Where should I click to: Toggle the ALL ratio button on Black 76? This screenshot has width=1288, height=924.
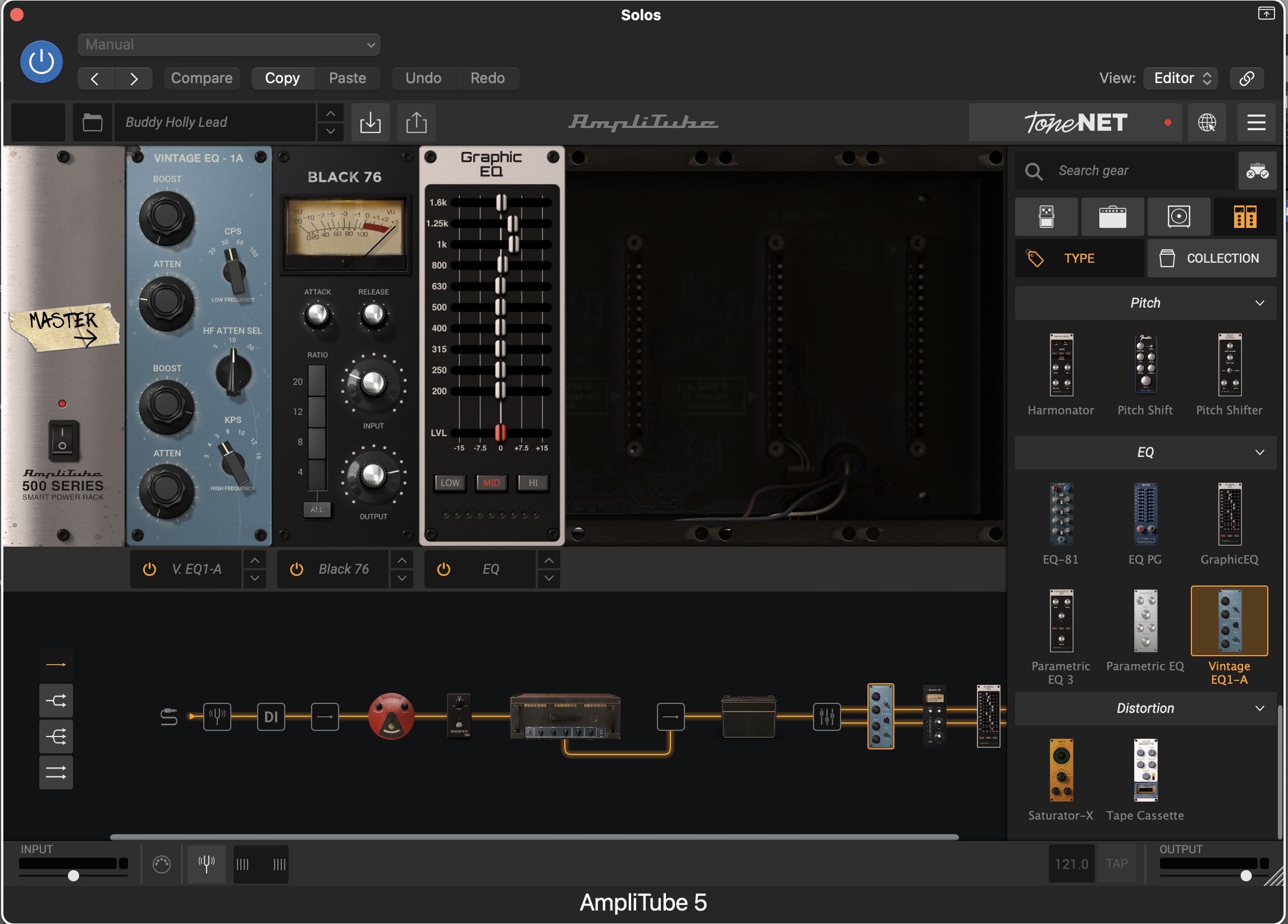(x=317, y=509)
